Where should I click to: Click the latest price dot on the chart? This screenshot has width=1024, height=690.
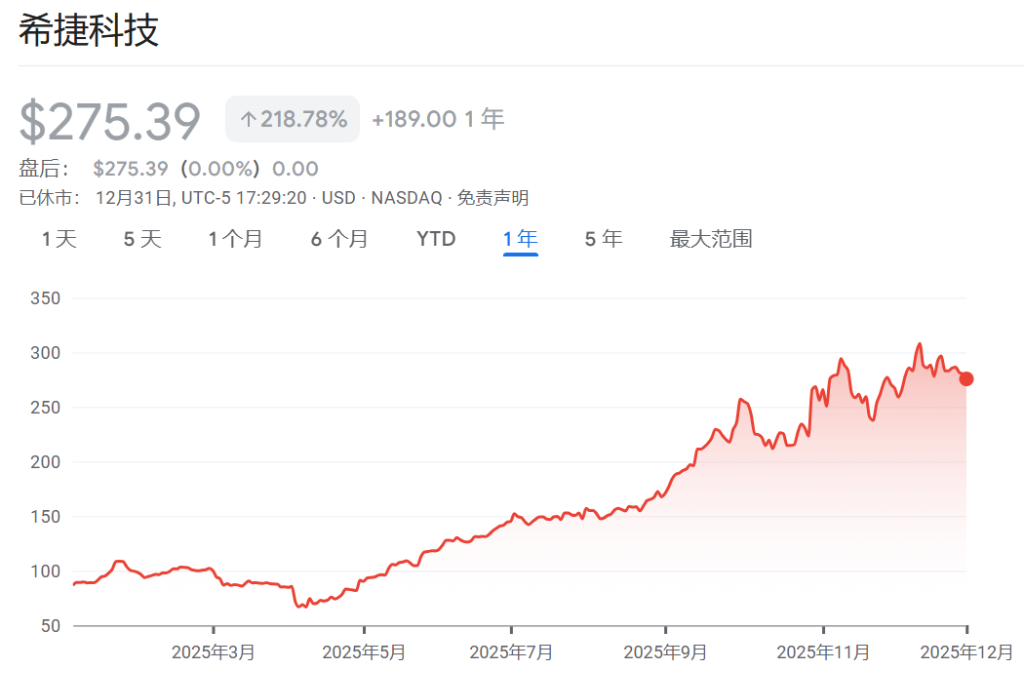coord(966,379)
